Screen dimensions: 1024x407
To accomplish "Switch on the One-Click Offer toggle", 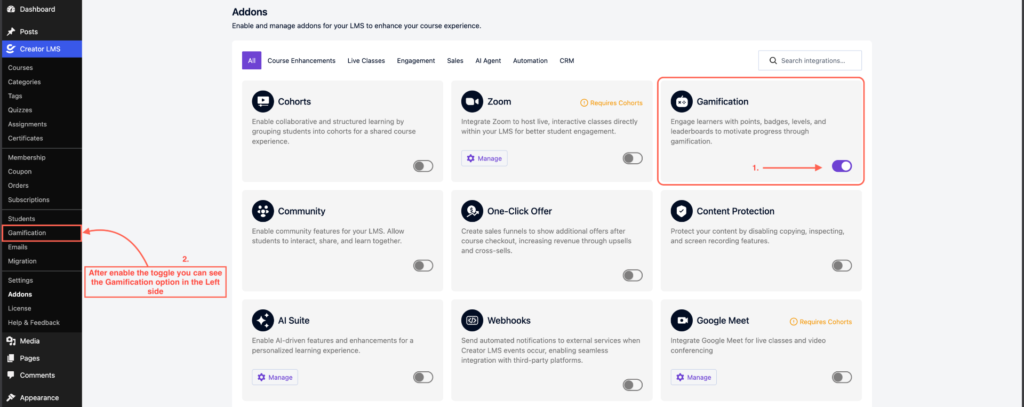I will tap(632, 275).
